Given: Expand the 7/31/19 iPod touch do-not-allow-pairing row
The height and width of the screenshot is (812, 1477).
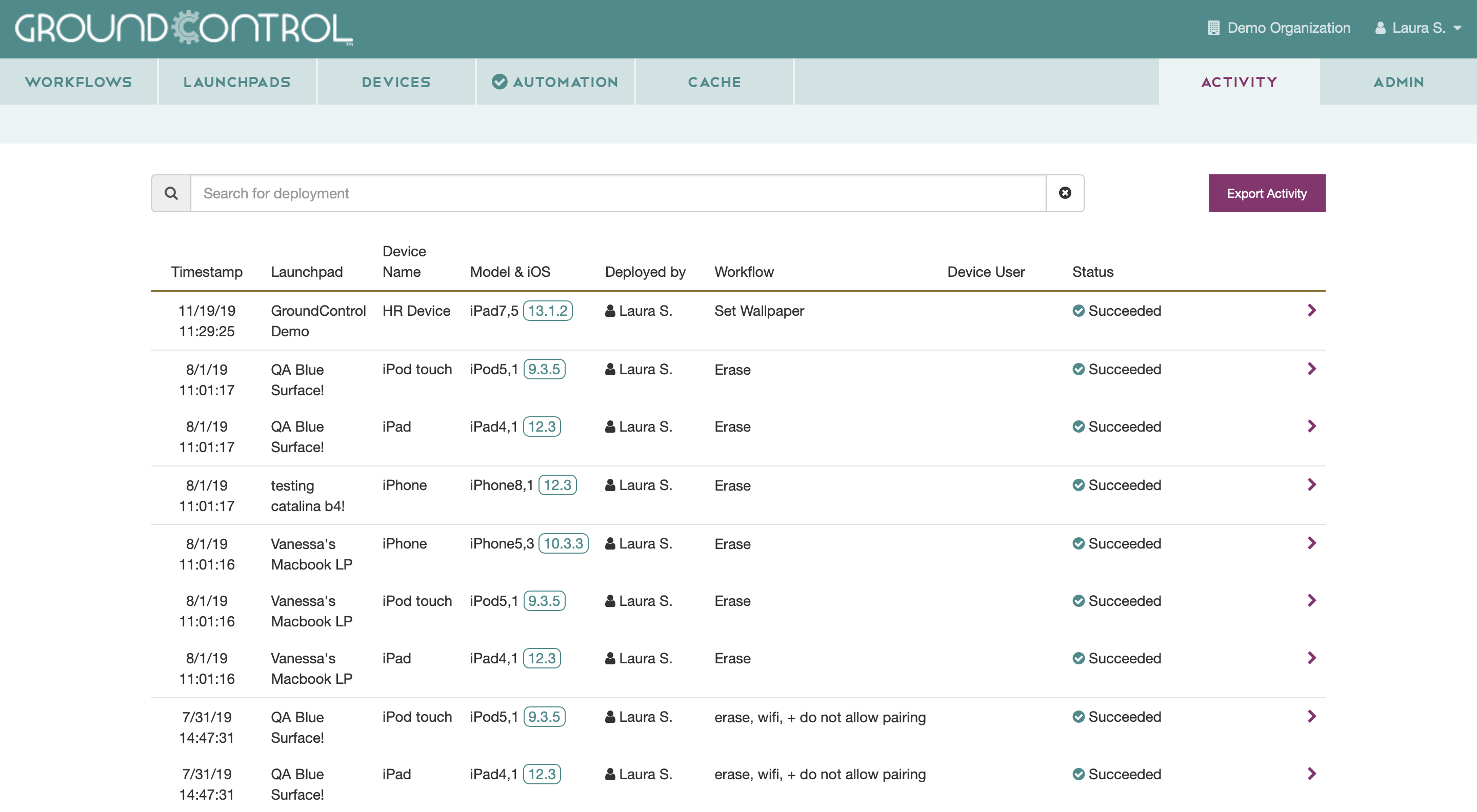Looking at the screenshot, I should [x=1311, y=716].
